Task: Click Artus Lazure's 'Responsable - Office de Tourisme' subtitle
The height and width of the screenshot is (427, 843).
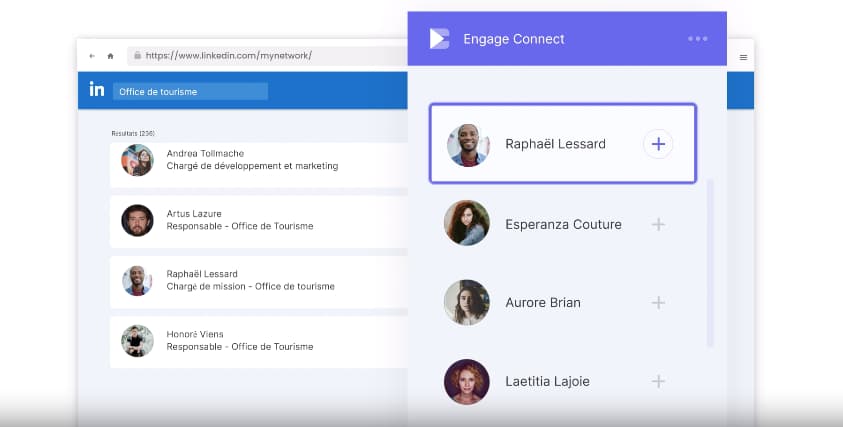Action: 240,226
